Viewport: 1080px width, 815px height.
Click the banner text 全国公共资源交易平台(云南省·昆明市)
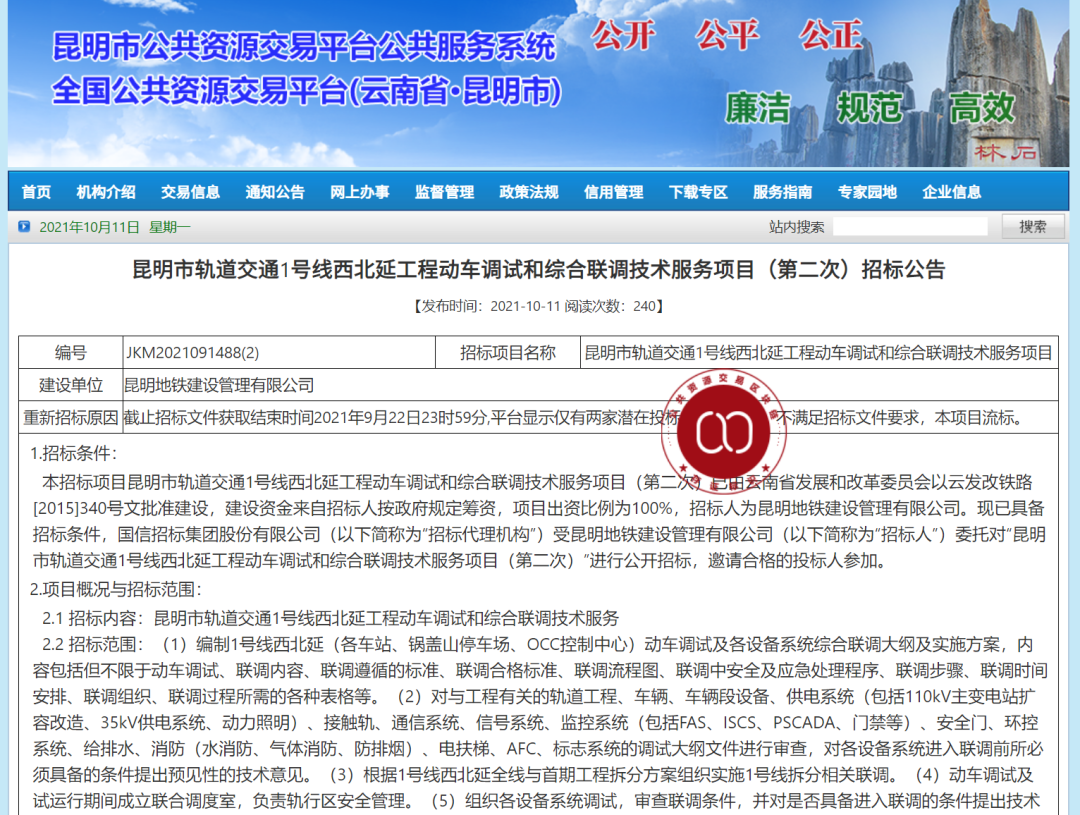coord(307,90)
